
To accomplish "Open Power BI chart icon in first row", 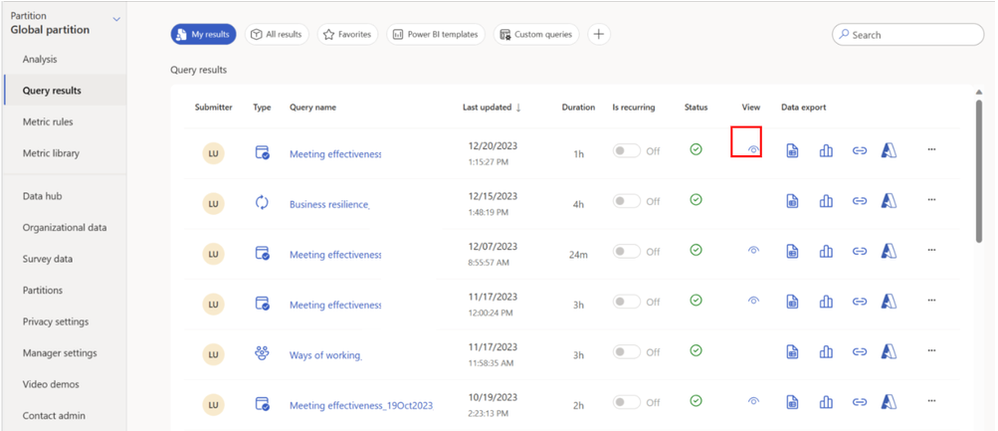I will [x=826, y=150].
